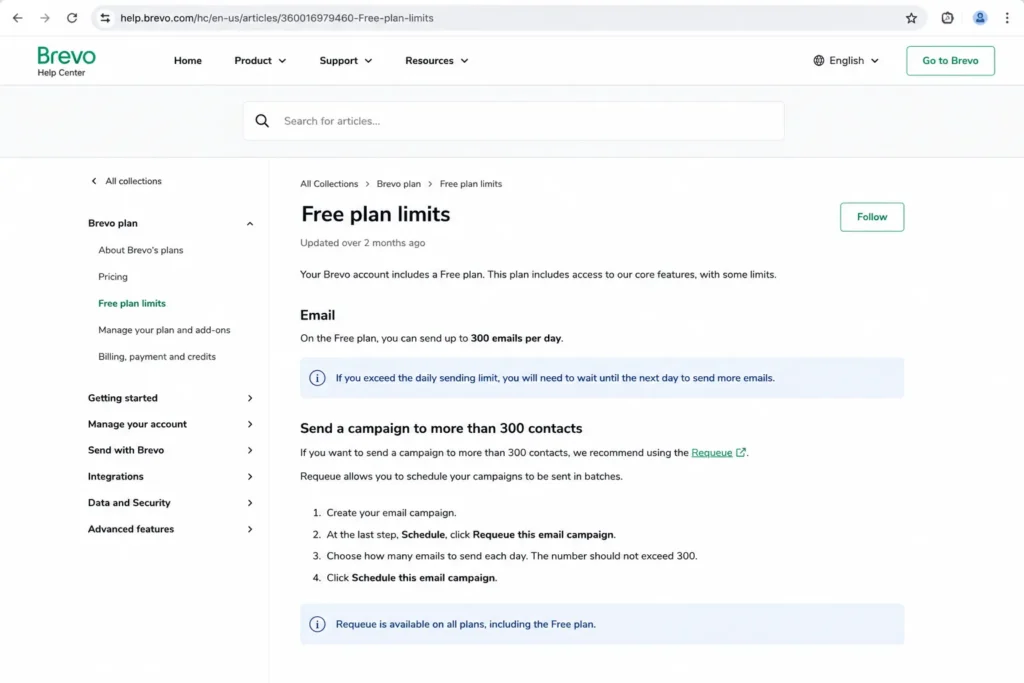Open the Requeue hyperlink

pos(712,453)
